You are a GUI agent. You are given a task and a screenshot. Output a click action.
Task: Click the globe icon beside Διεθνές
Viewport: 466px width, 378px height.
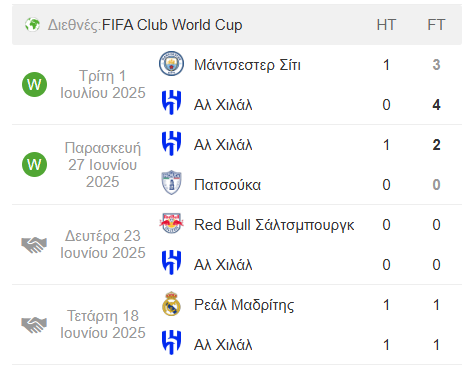(32, 25)
